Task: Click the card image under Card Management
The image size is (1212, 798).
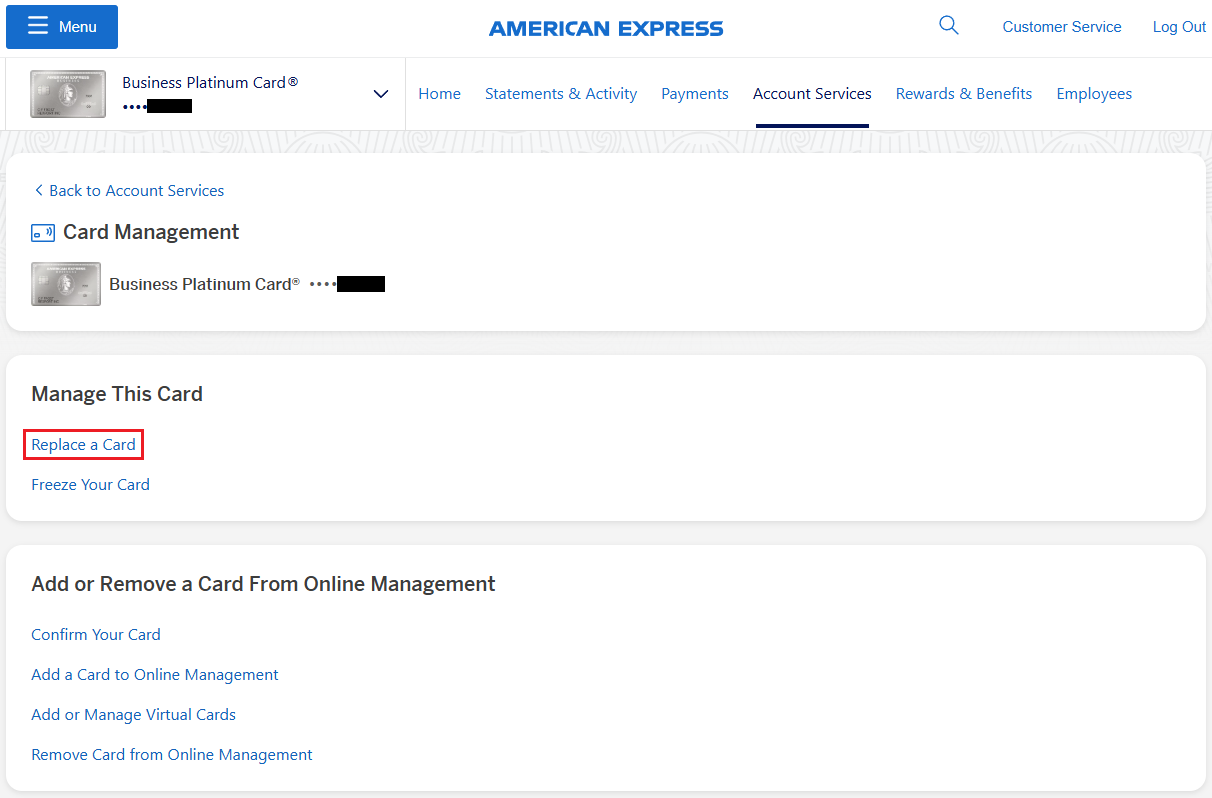Action: click(66, 284)
